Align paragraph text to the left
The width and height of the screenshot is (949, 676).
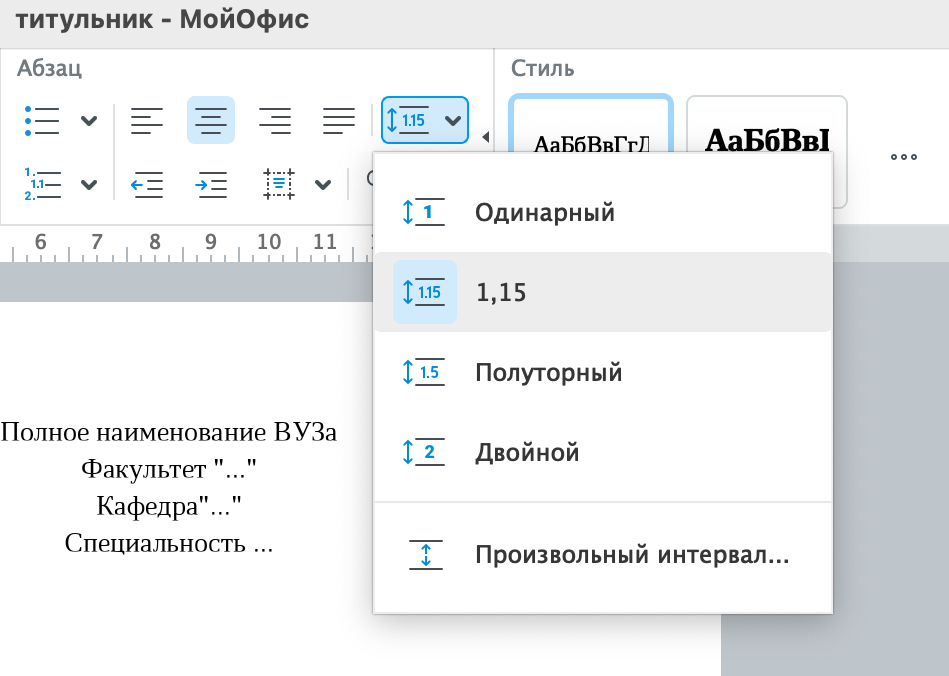coord(147,120)
